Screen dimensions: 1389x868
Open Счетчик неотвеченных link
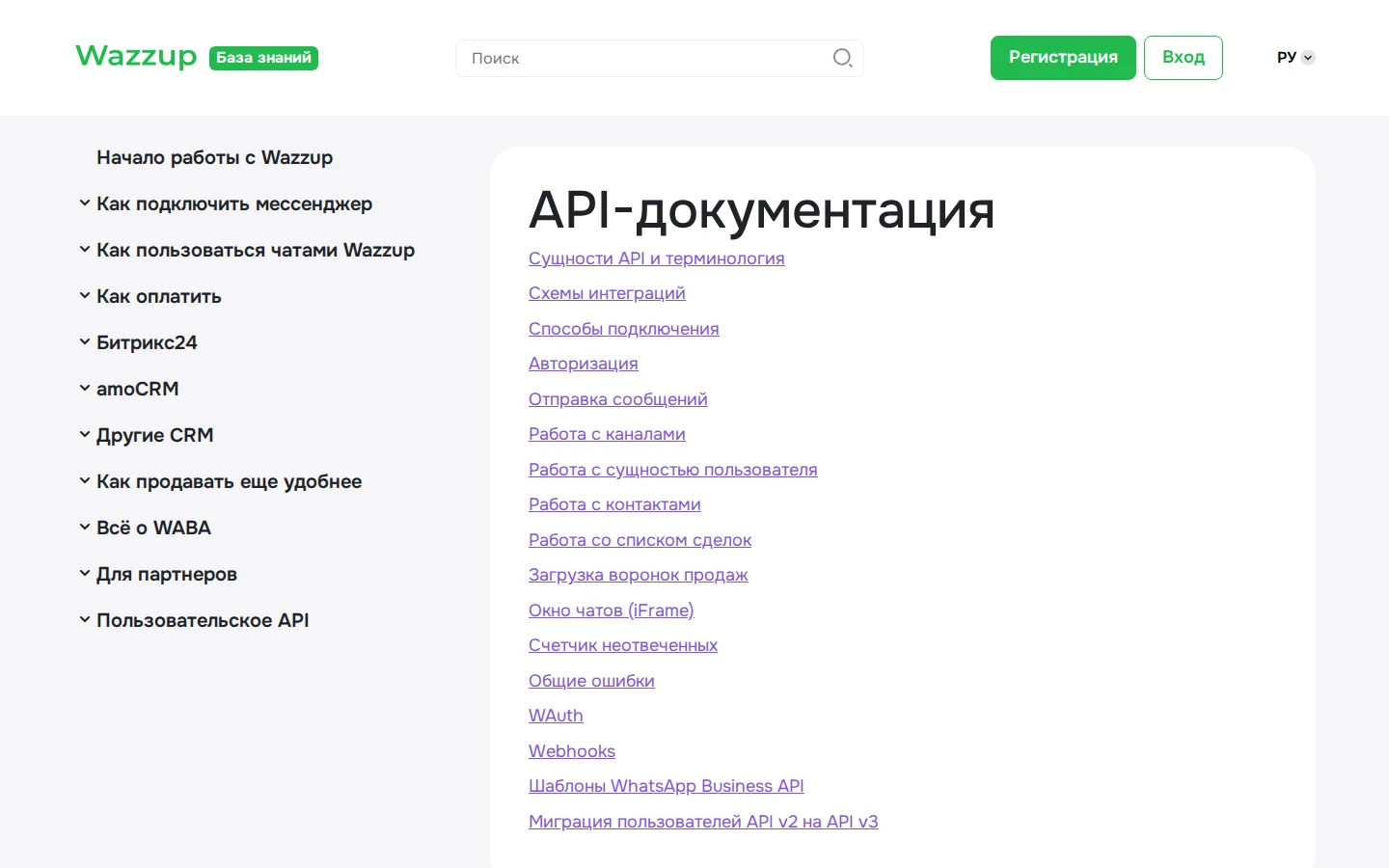[623, 645]
